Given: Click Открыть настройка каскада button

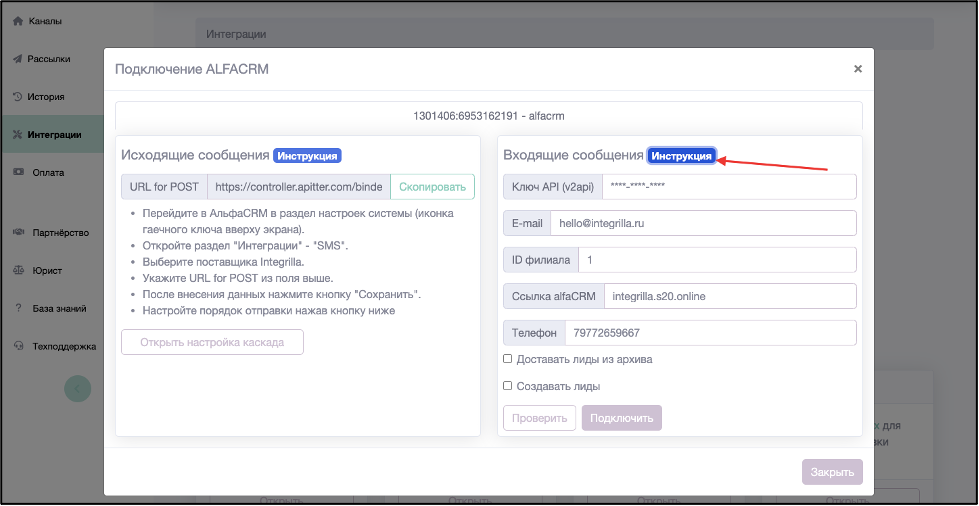Looking at the screenshot, I should click(212, 342).
